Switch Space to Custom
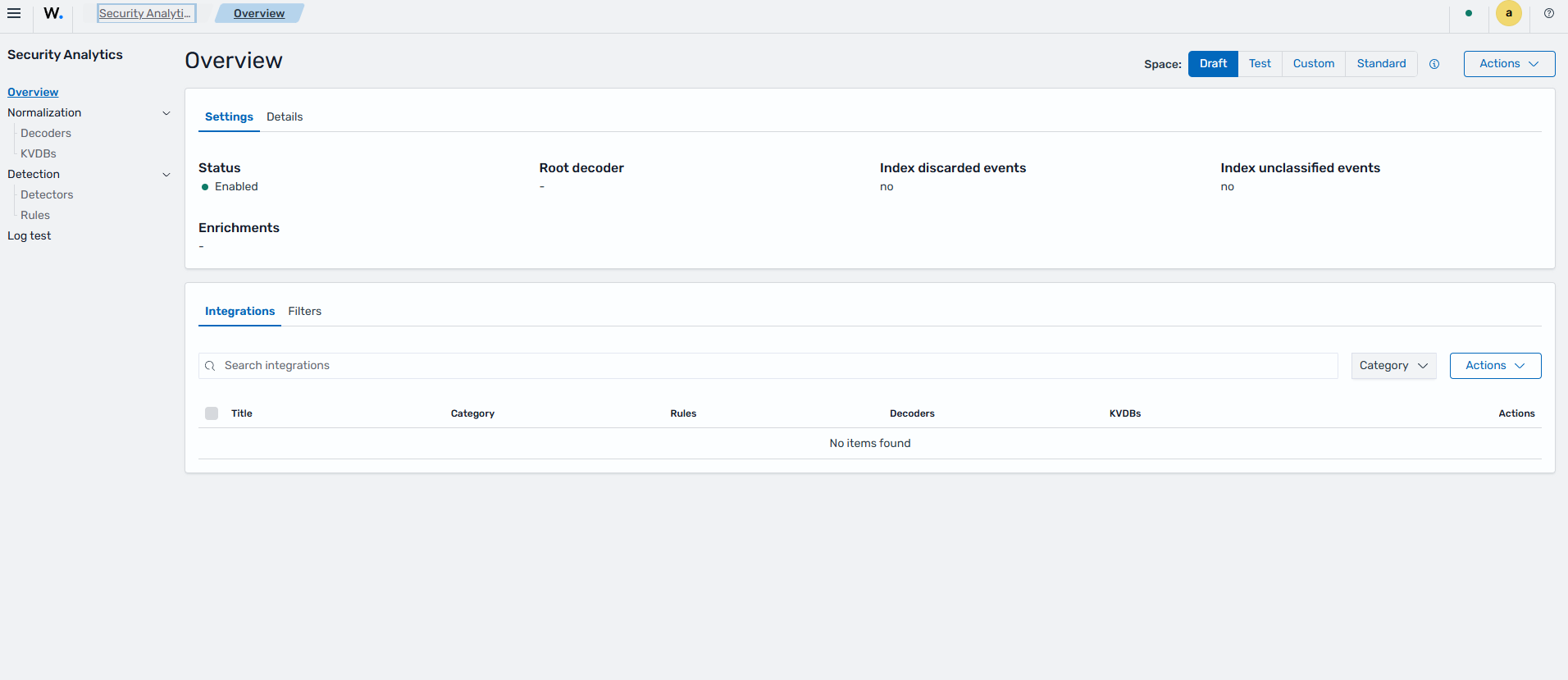This screenshot has height=680, width=1568. tap(1314, 64)
